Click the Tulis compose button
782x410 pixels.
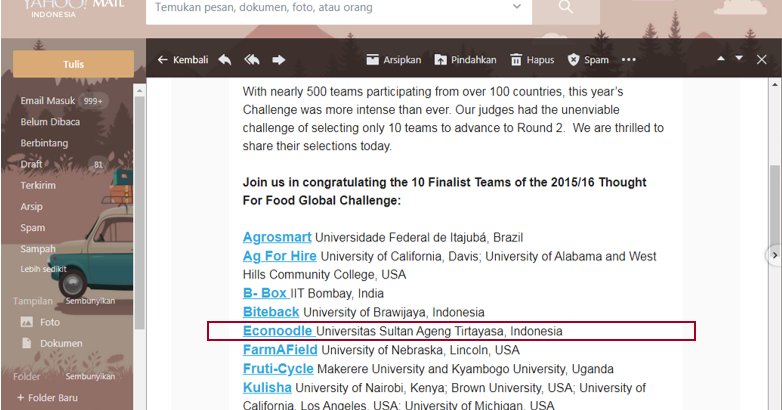[73, 64]
